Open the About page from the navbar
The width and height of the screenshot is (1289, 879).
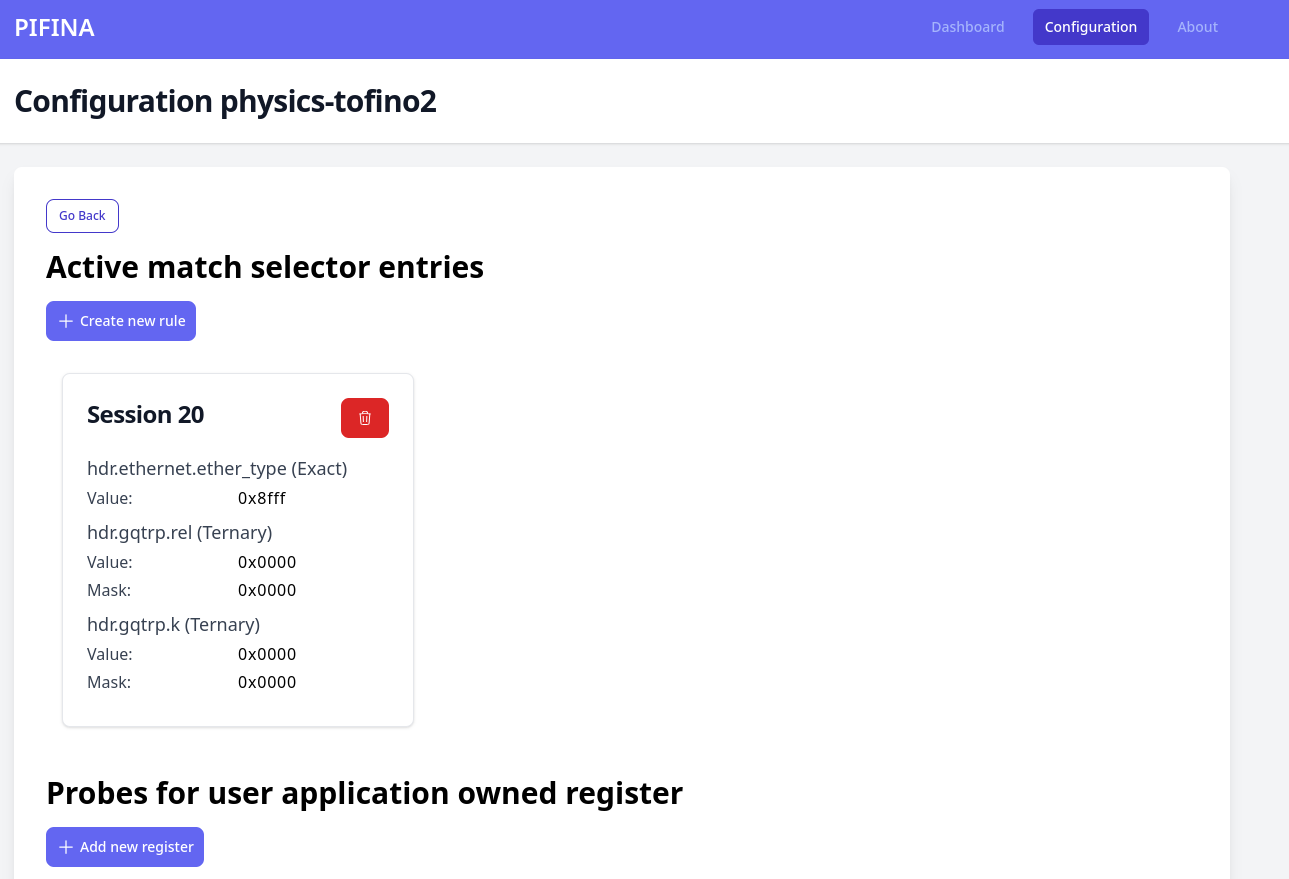[1197, 27]
